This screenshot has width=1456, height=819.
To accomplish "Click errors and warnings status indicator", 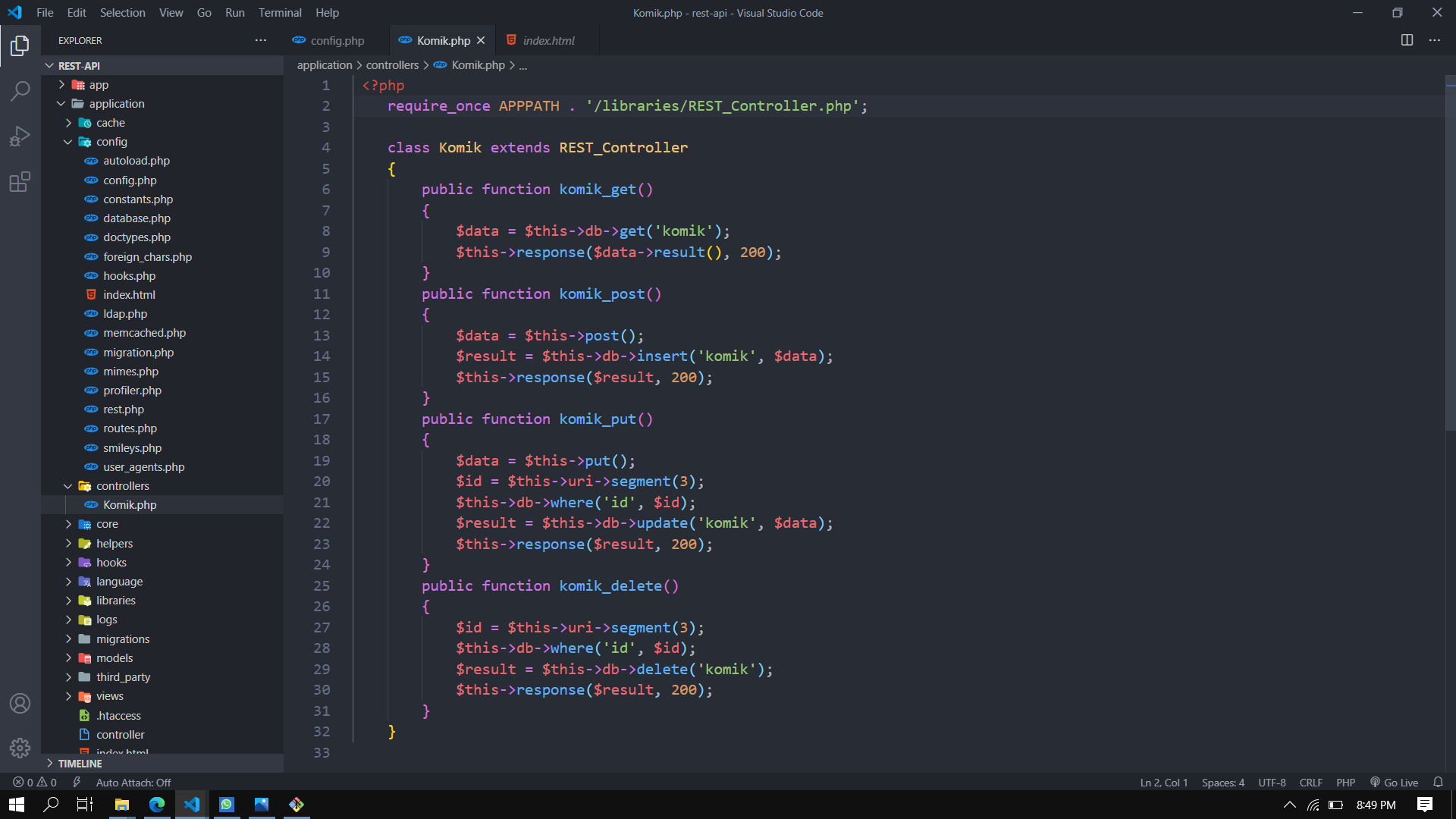I will click(x=35, y=783).
